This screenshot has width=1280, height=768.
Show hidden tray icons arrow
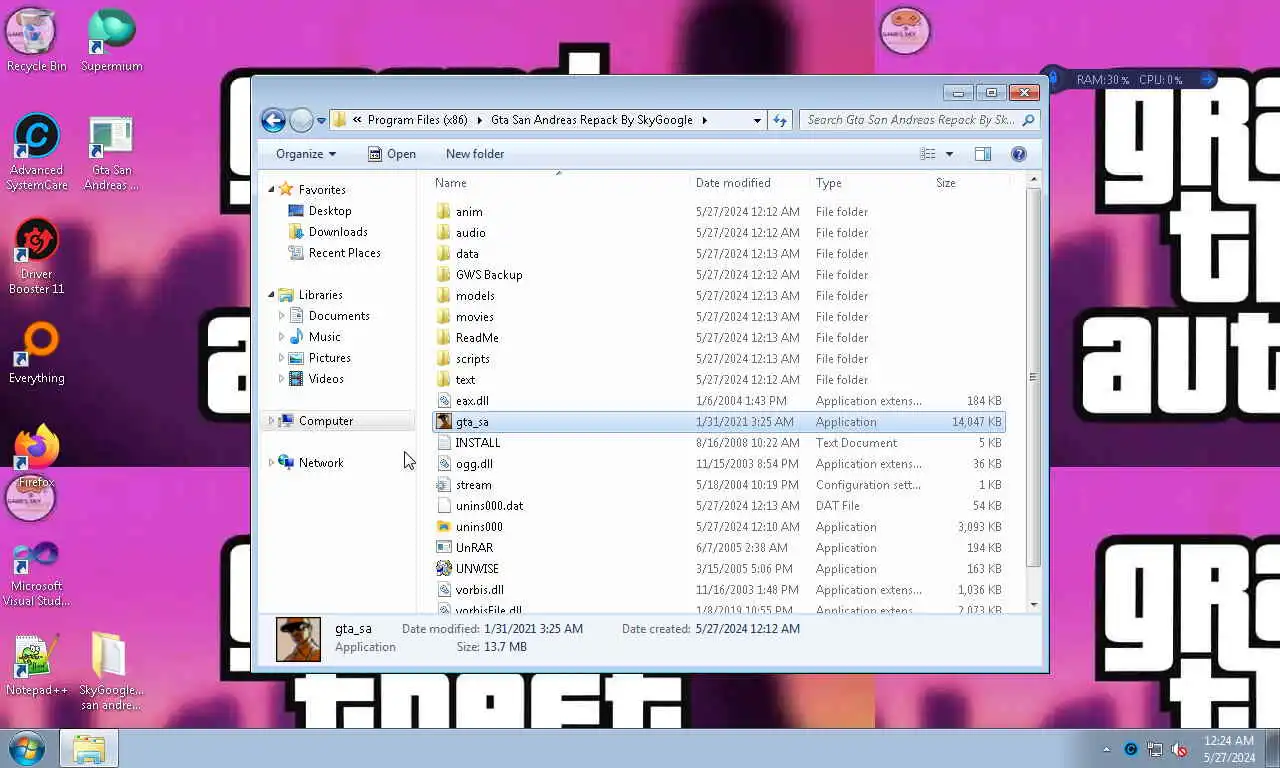pyautogui.click(x=1106, y=749)
